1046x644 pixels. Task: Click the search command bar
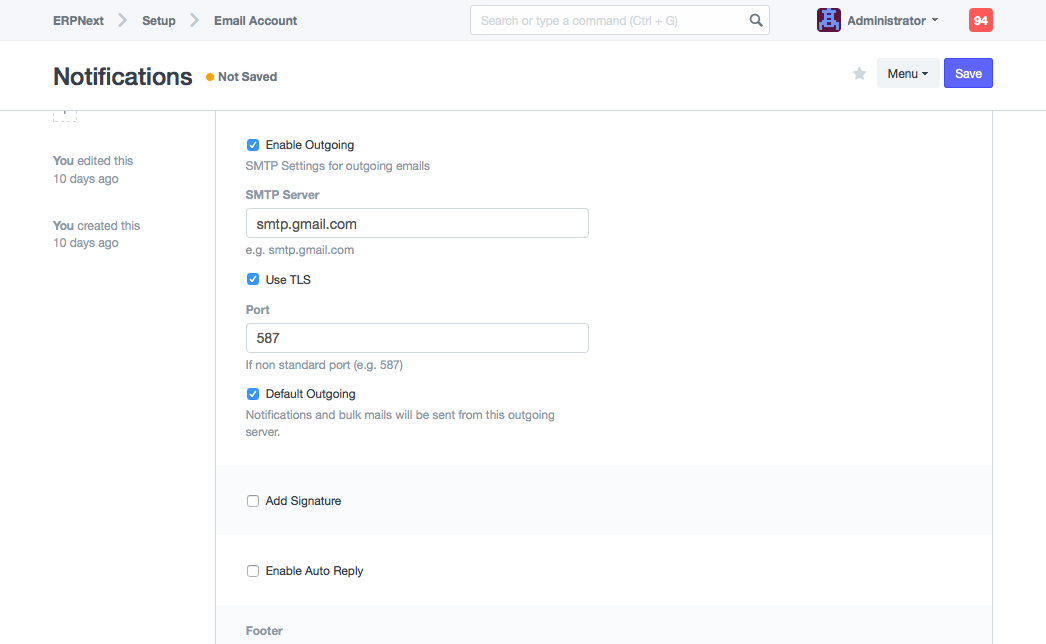click(x=610, y=20)
